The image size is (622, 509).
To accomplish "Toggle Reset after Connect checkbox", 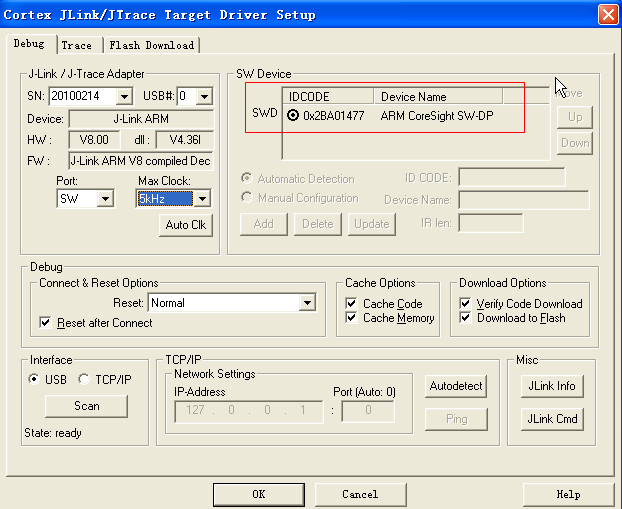I will point(45,322).
